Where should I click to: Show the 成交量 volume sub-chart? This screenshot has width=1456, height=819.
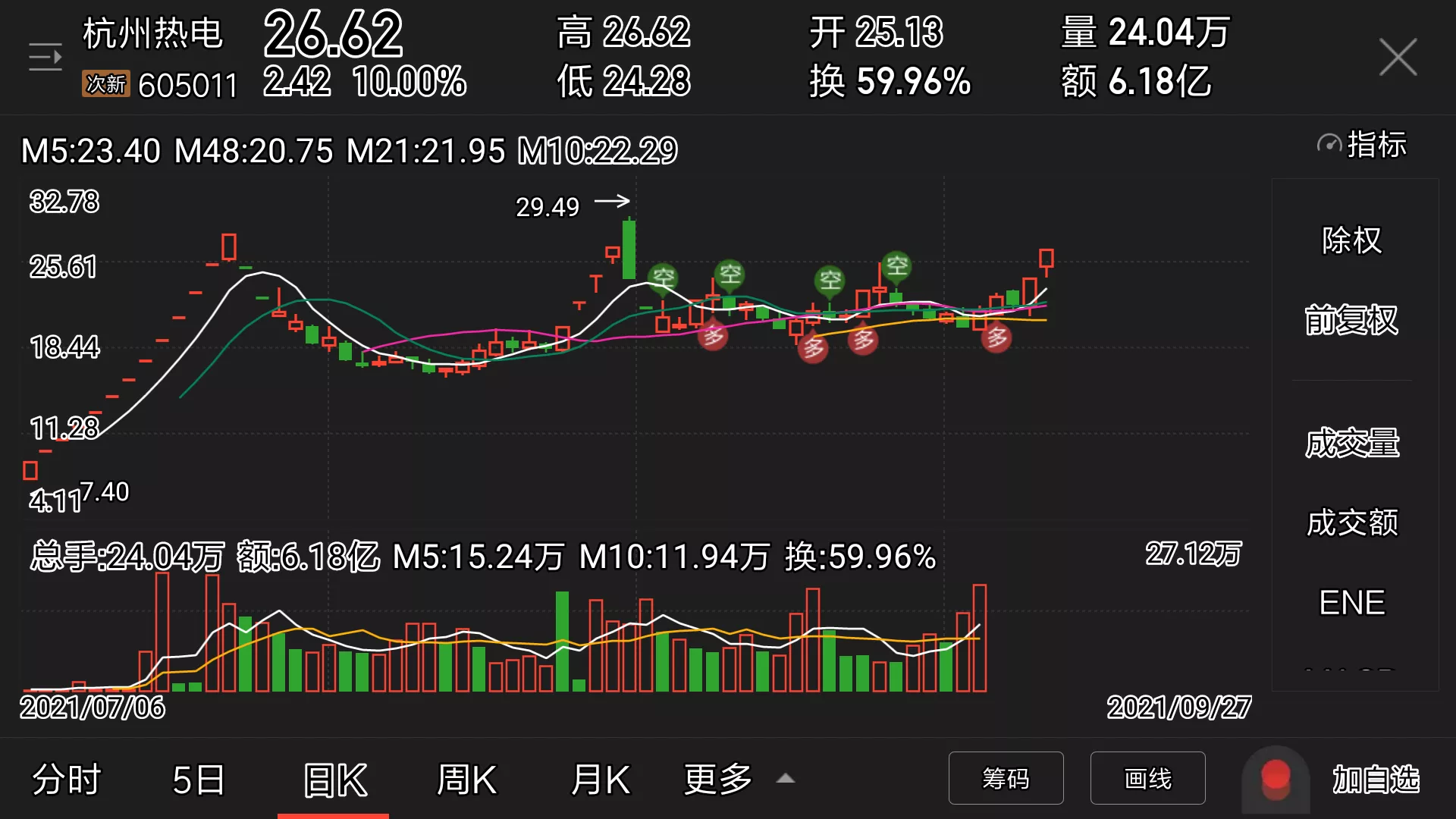coord(1352,443)
